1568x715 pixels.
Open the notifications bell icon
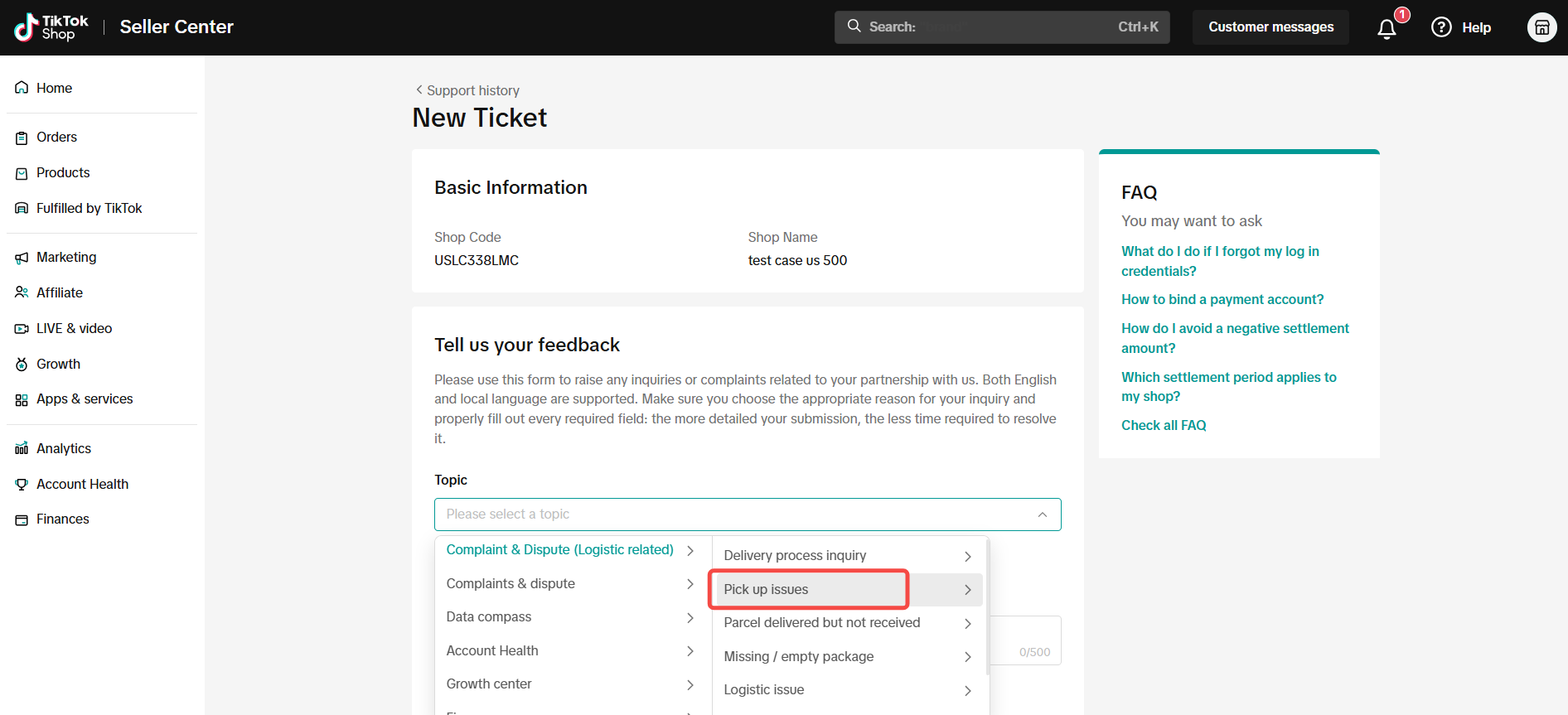tap(1387, 28)
